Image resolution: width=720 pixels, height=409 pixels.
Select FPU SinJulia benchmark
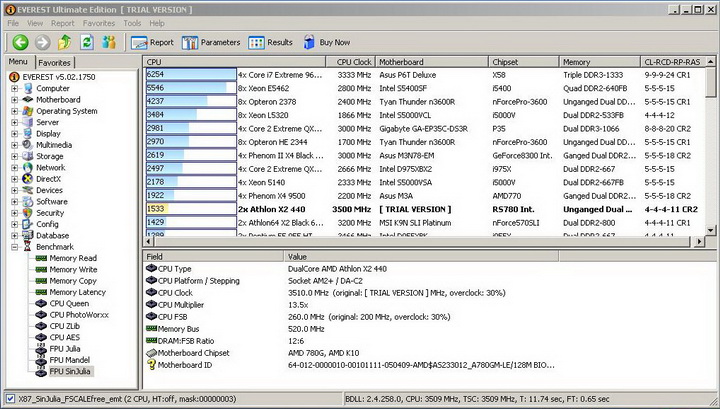70,371
